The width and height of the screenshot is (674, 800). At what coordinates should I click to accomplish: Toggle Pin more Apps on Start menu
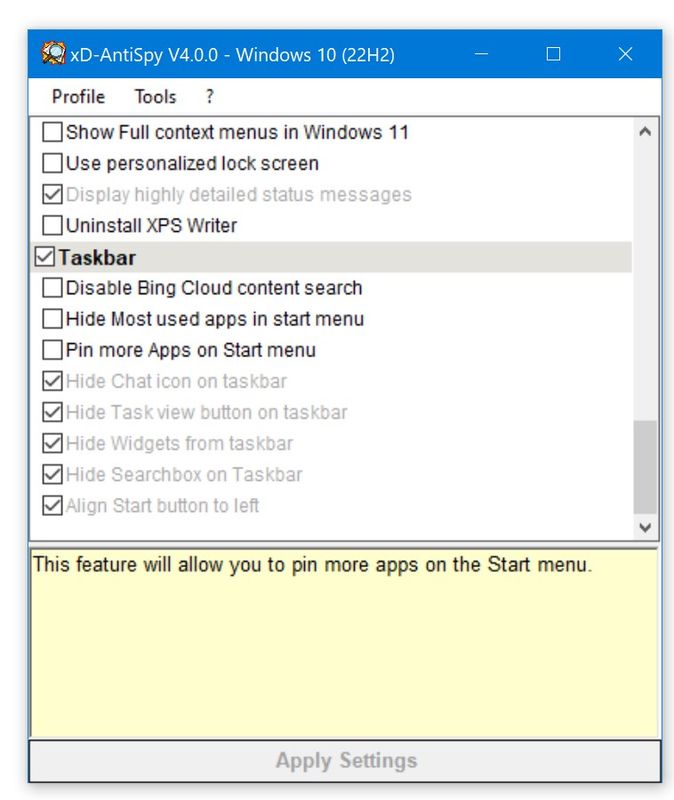coord(52,350)
